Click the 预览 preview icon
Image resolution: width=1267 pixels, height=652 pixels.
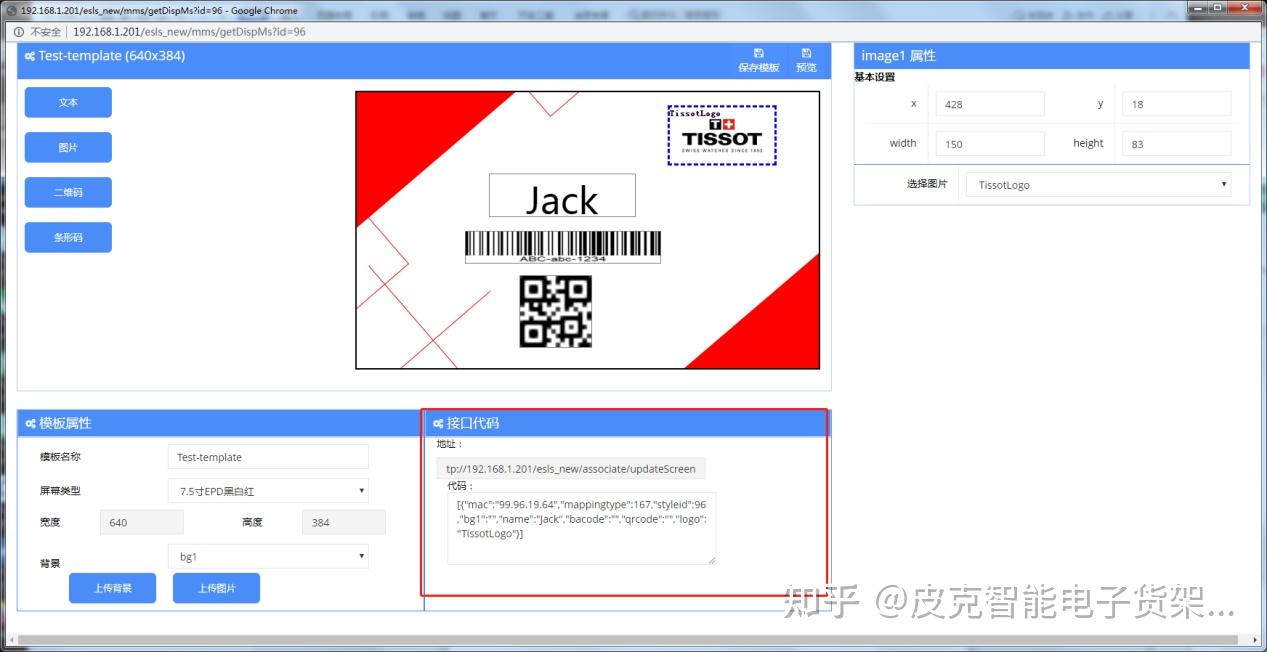point(806,60)
